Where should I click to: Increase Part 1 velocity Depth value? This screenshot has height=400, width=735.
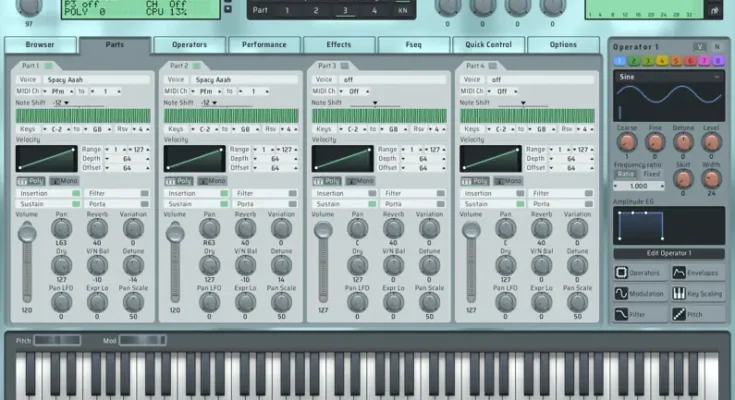point(148,159)
